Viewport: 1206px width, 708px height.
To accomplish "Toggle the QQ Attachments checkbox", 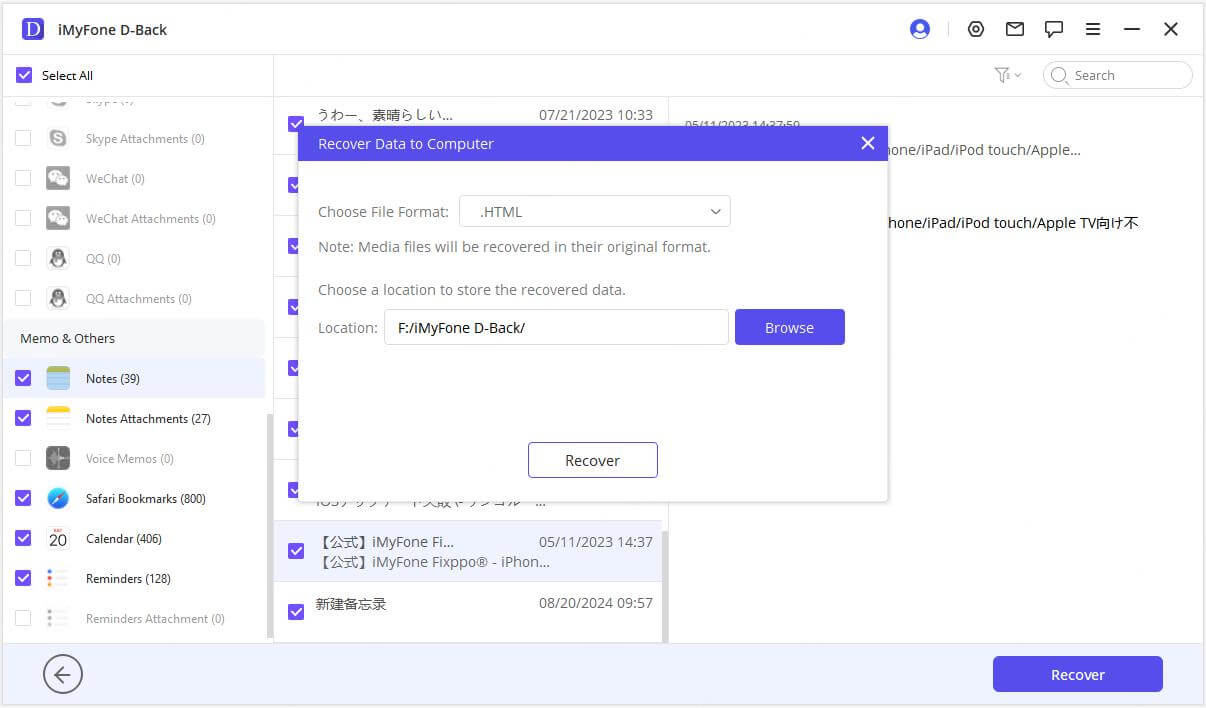I will click(x=23, y=298).
